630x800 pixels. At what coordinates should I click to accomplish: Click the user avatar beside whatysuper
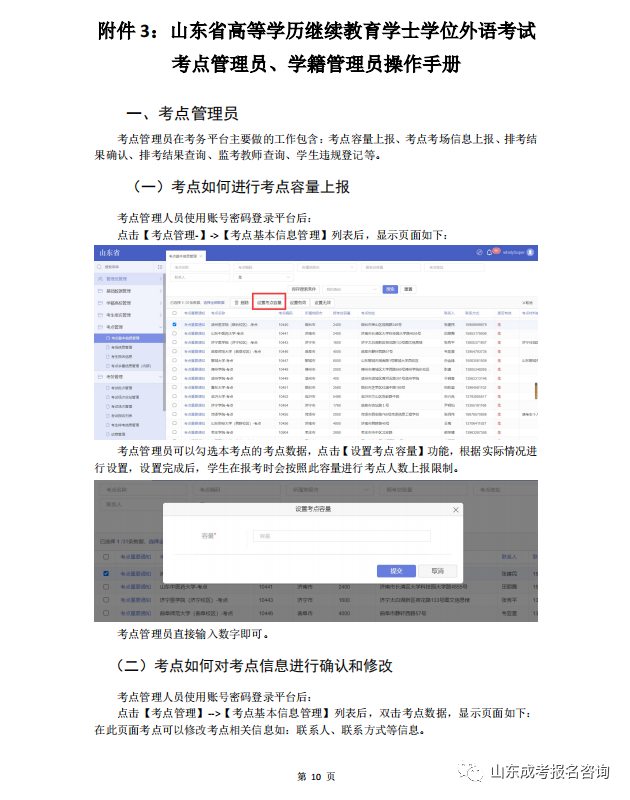pyautogui.click(x=531, y=252)
